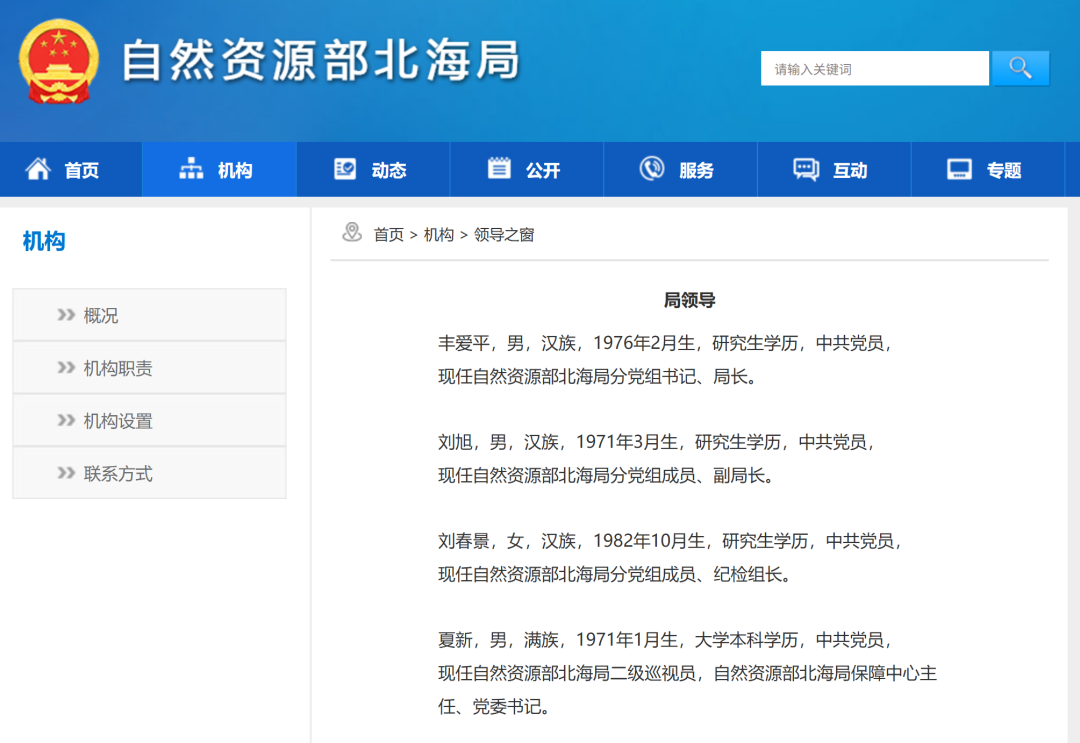
Task: Type in the 请输入关键词 search field
Action: [x=874, y=69]
